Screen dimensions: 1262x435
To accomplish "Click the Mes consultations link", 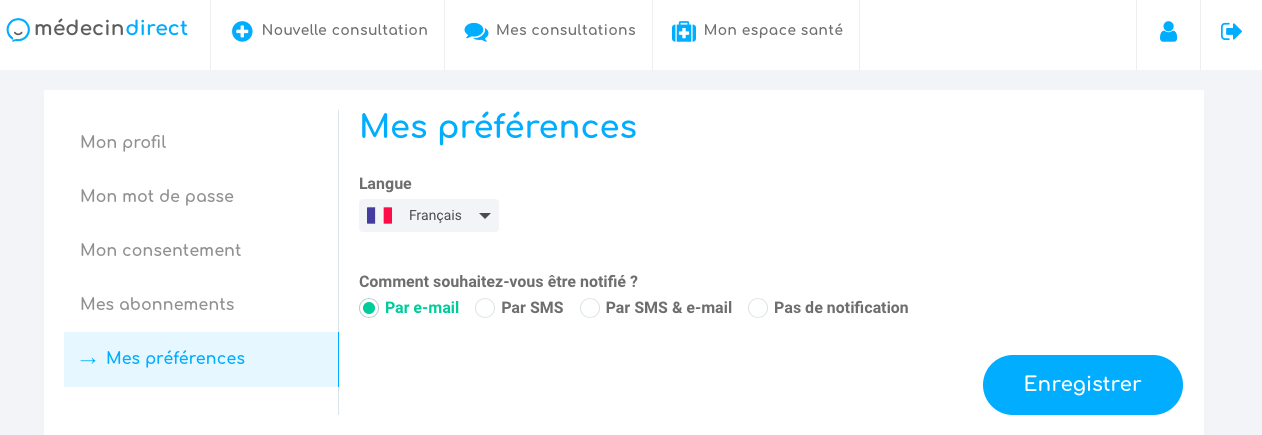I will (565, 31).
